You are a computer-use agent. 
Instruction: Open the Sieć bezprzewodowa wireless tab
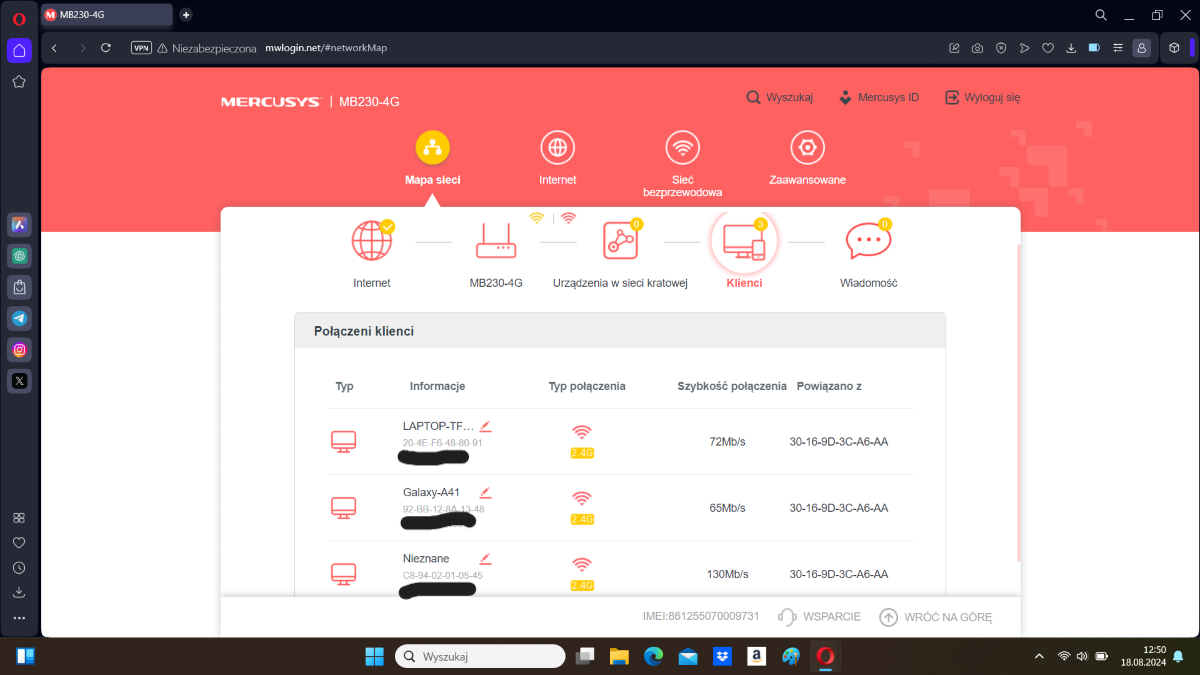(x=683, y=165)
